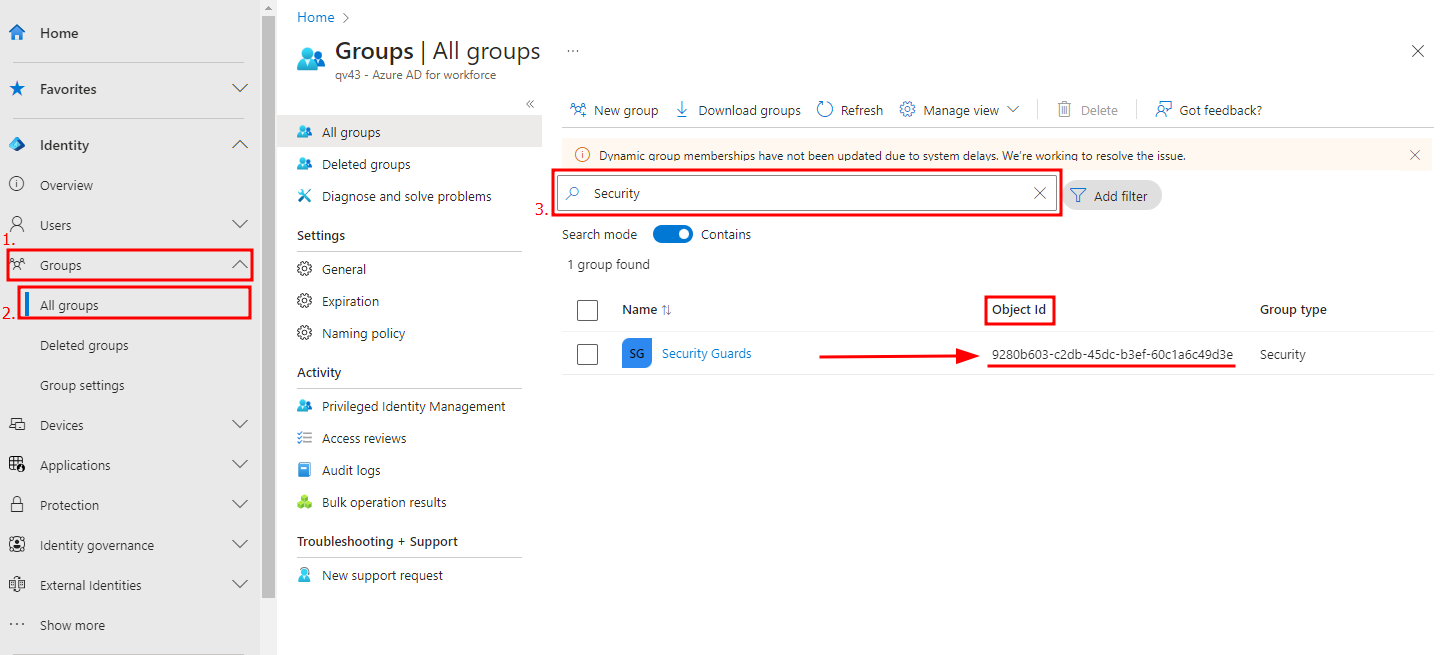Open the ellipsis menu beside the Groups title
1454x655 pixels.
pyautogui.click(x=573, y=50)
